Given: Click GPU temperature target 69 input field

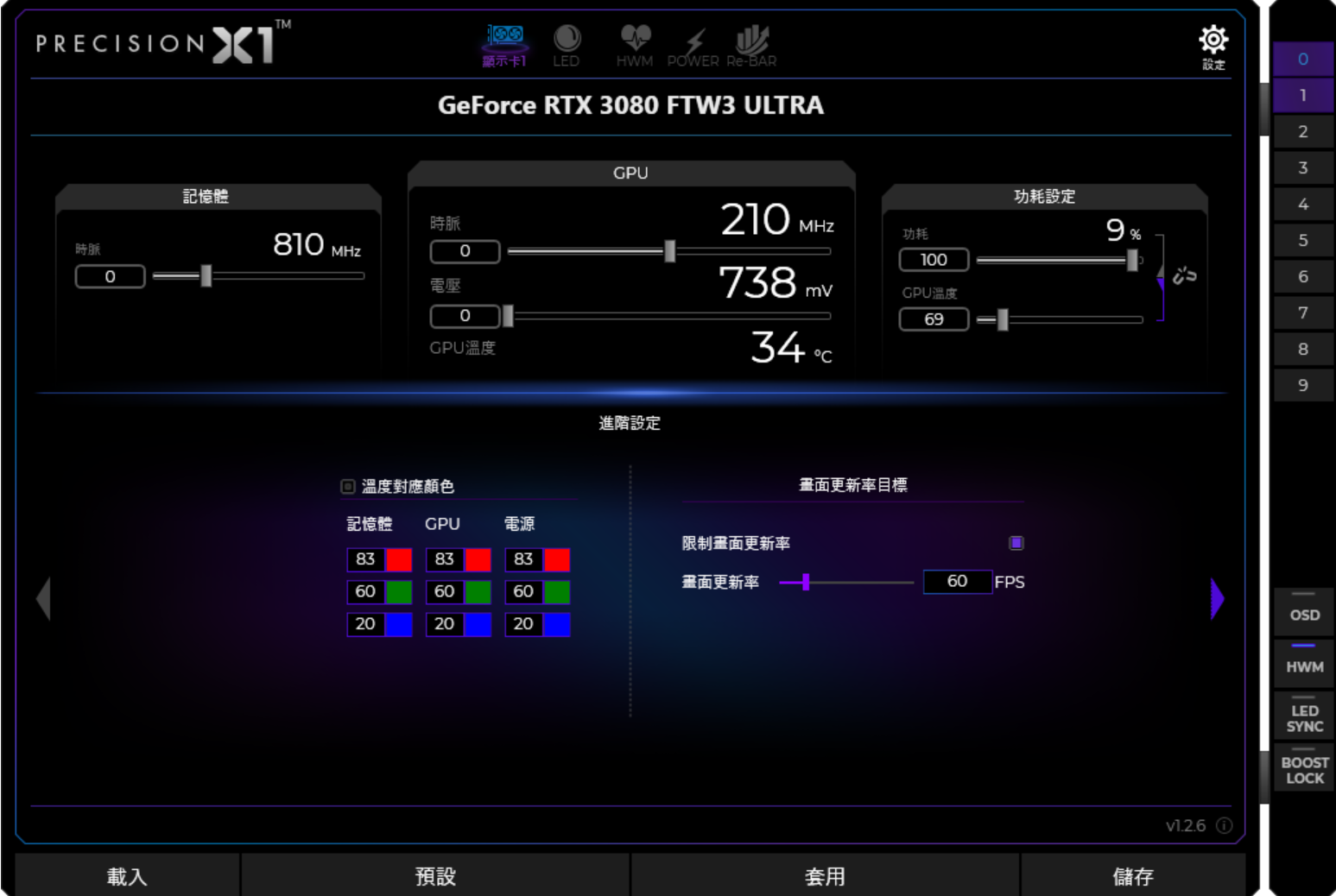Looking at the screenshot, I should [934, 319].
